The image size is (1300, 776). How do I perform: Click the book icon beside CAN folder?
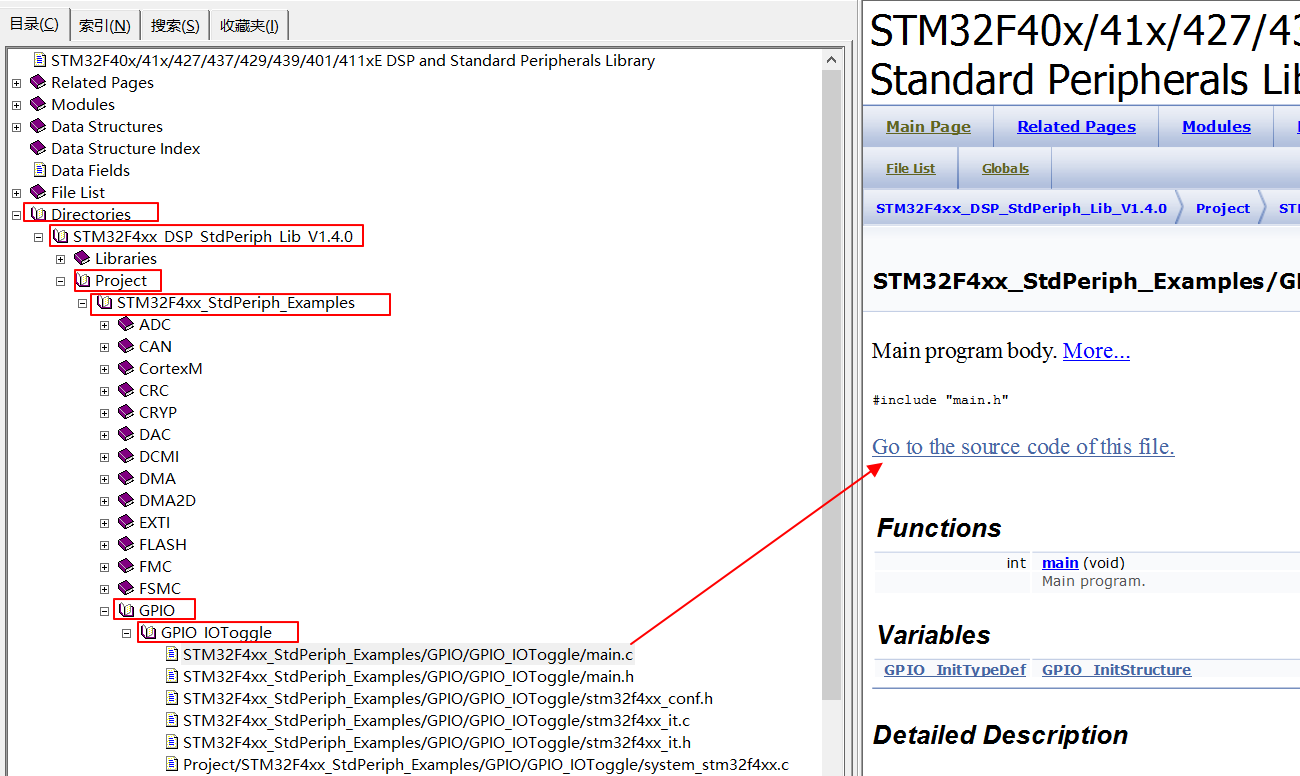pyautogui.click(x=126, y=346)
